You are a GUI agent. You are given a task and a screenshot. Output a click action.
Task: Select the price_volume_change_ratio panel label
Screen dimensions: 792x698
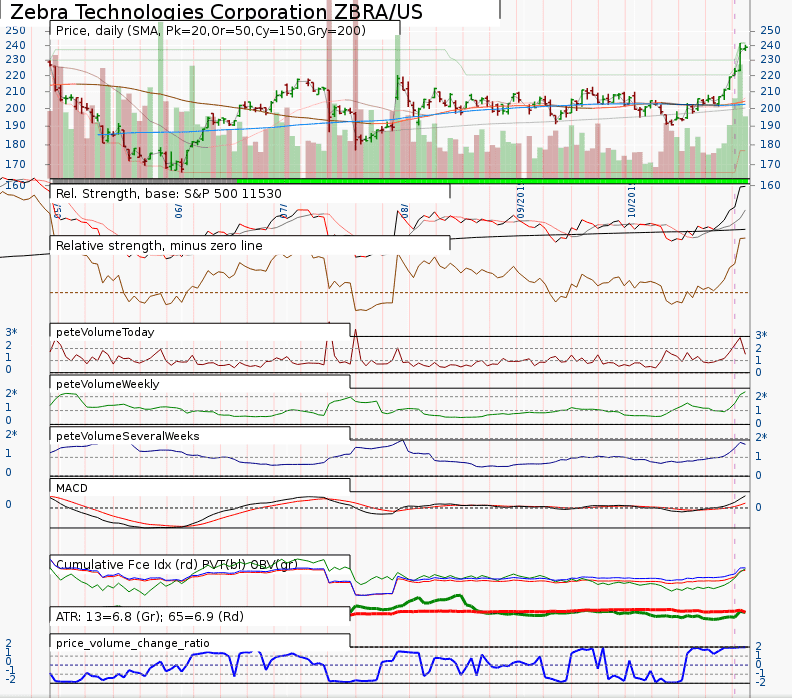(x=132, y=643)
